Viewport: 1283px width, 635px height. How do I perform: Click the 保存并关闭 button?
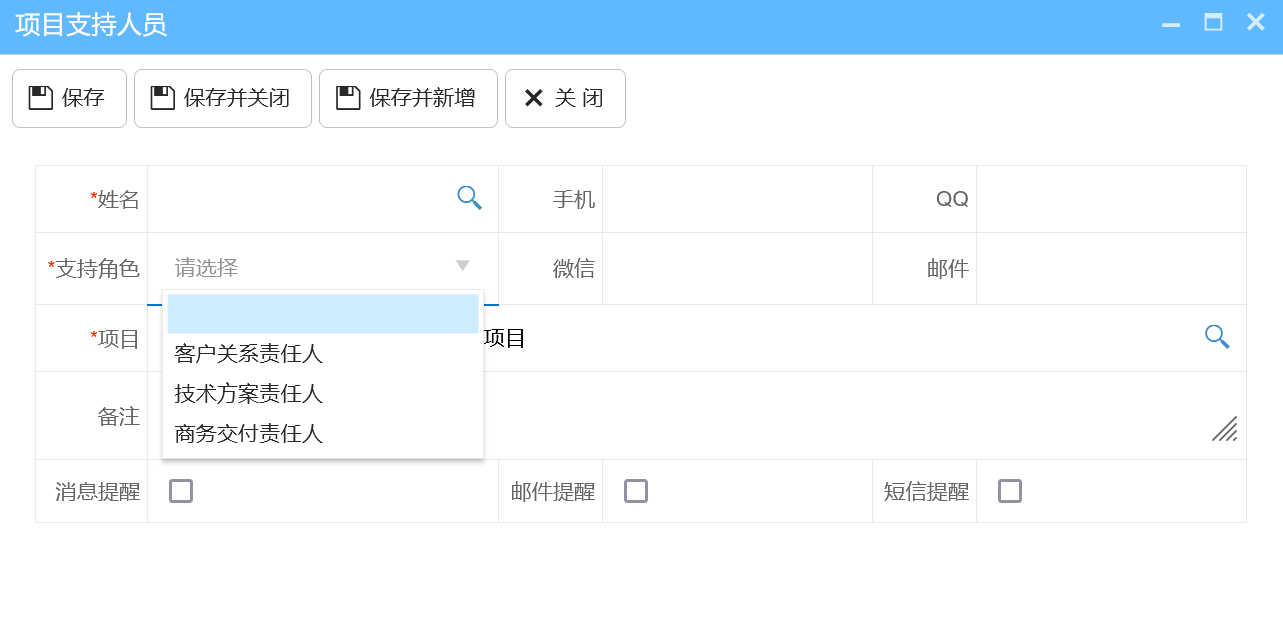(222, 97)
